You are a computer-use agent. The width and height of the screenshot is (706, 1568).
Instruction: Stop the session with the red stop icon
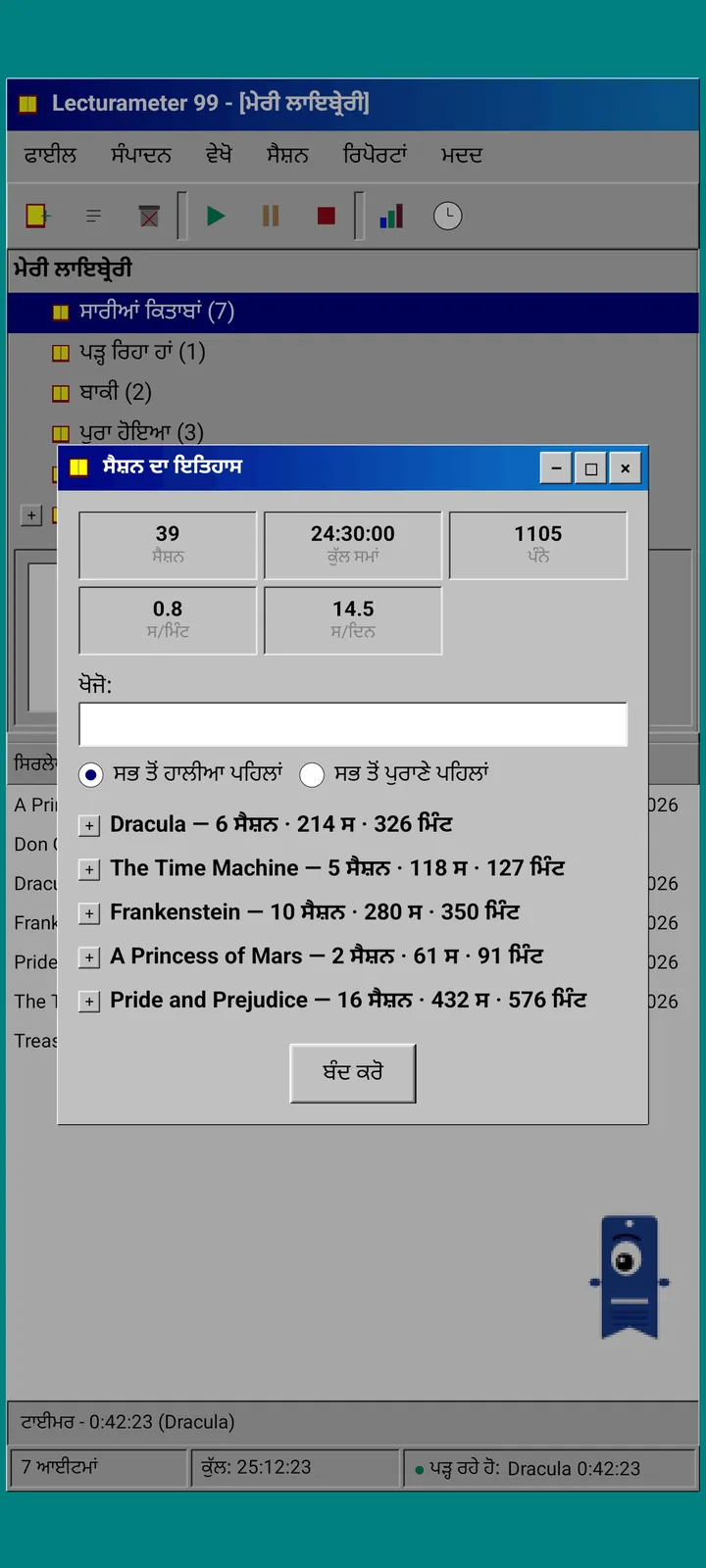pyautogui.click(x=327, y=216)
